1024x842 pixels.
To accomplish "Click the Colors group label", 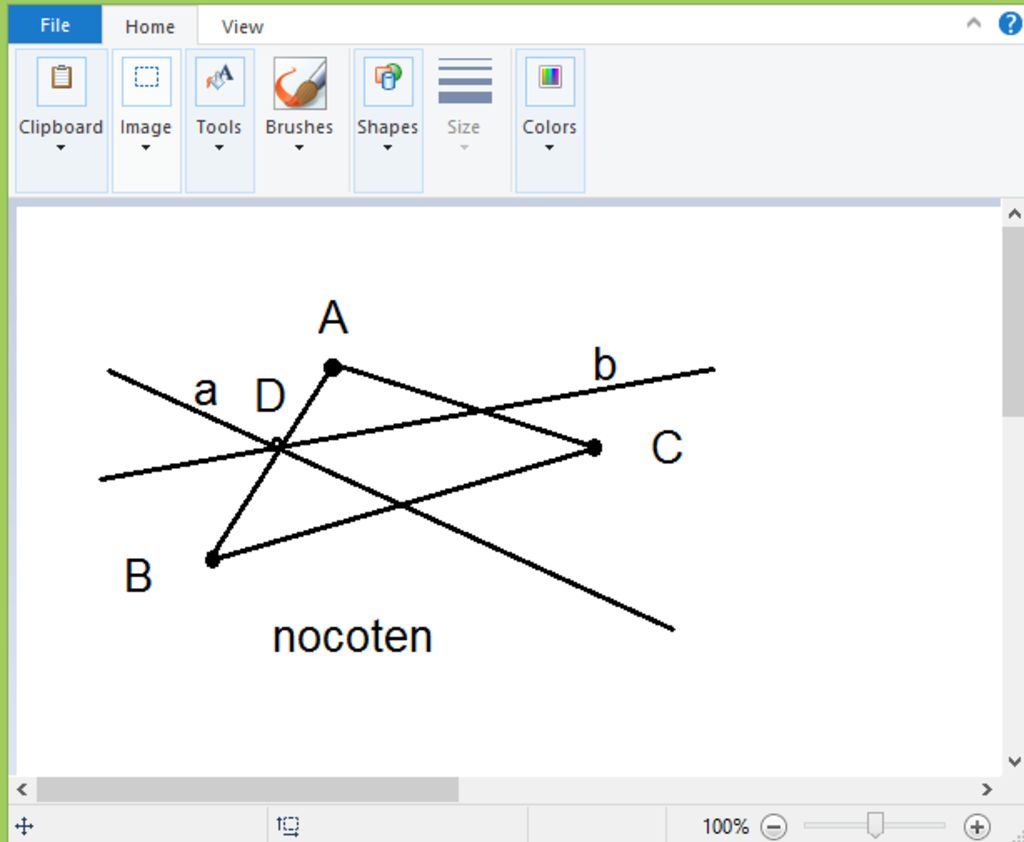I will pos(549,127).
